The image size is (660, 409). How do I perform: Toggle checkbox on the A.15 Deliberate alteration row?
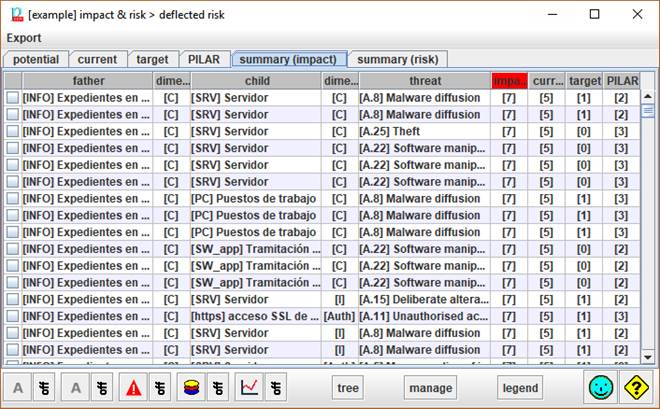[13, 299]
